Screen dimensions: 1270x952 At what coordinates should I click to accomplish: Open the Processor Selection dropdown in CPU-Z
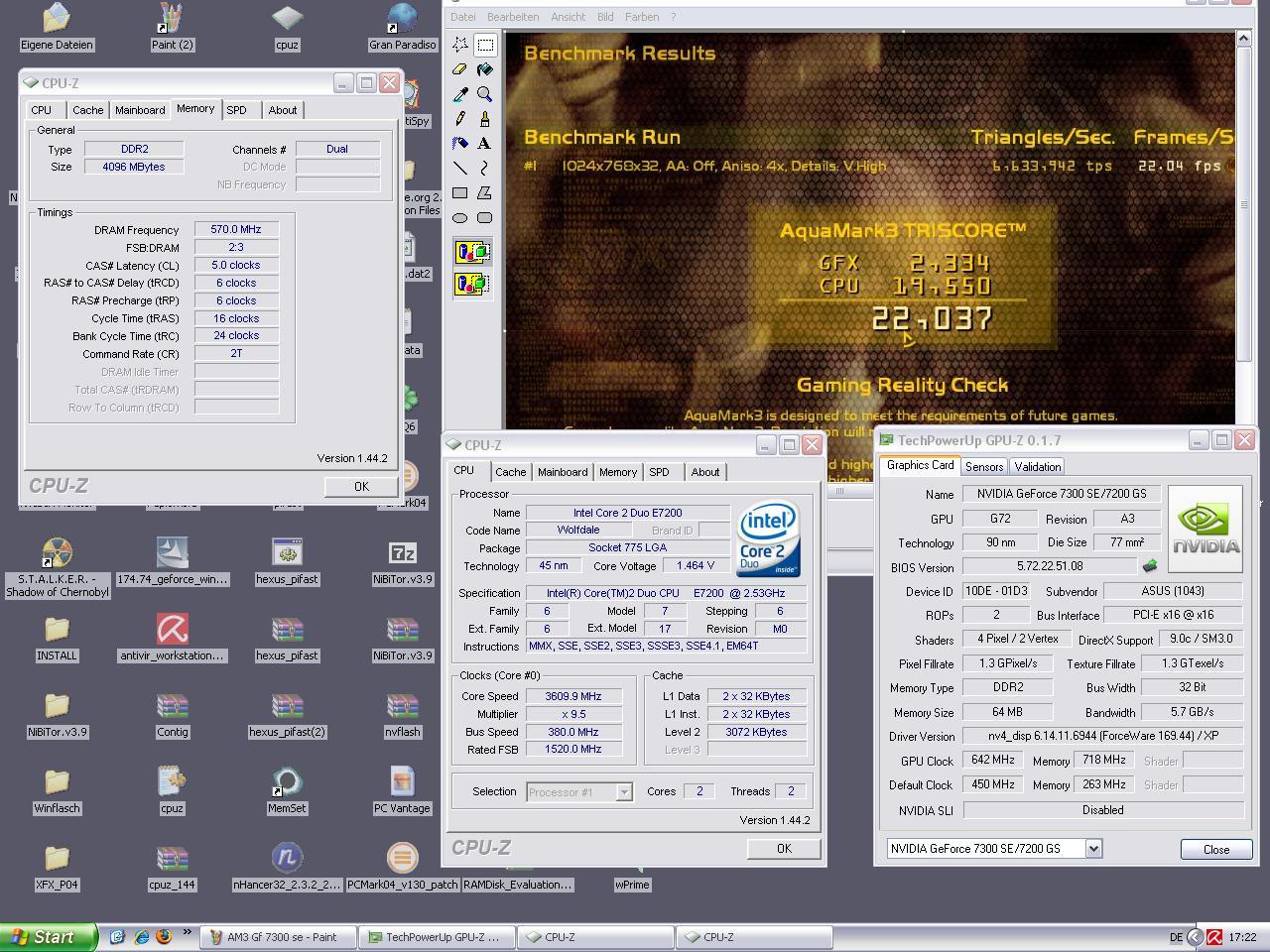coord(623,791)
